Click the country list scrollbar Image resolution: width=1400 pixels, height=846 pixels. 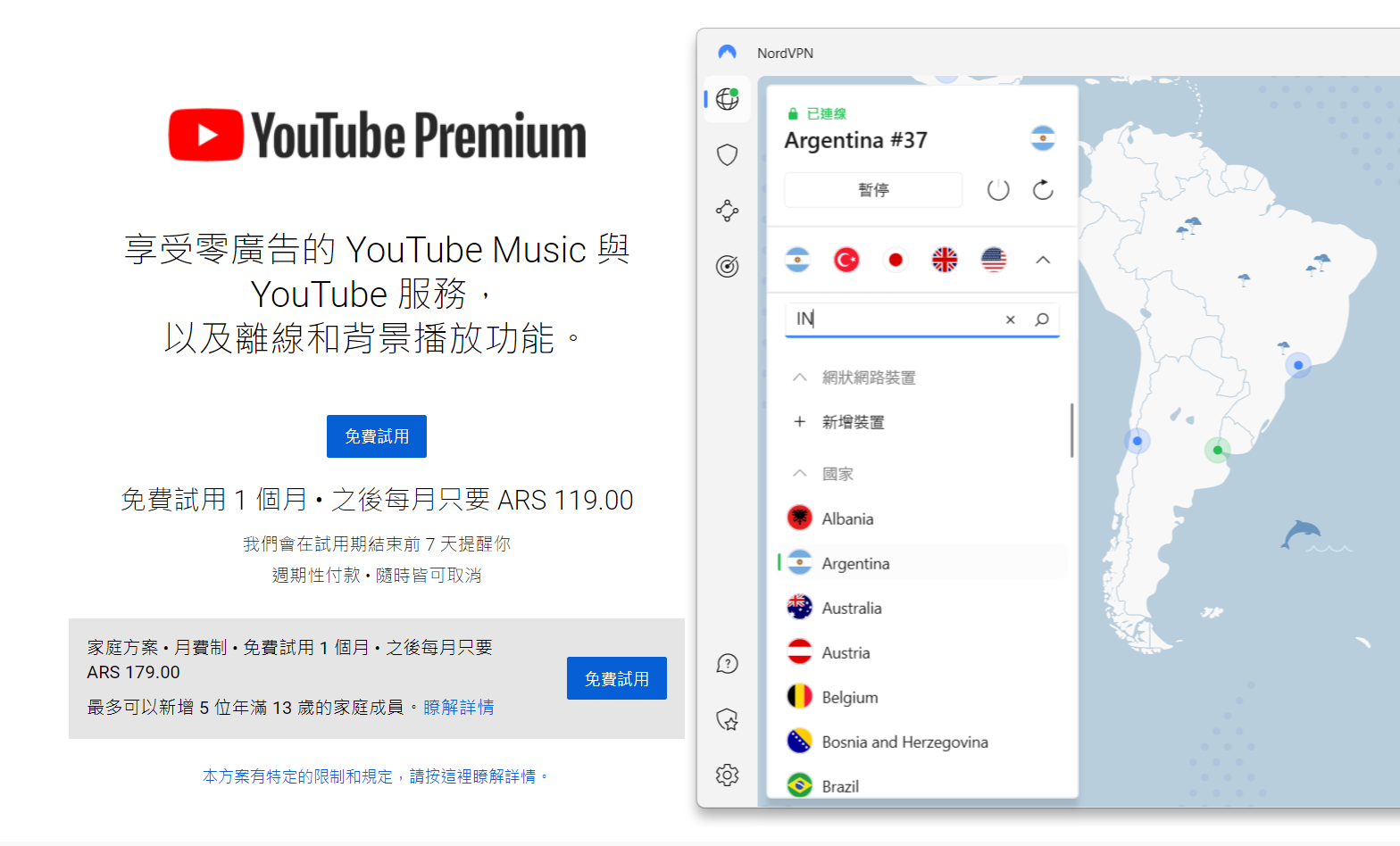(x=1071, y=430)
